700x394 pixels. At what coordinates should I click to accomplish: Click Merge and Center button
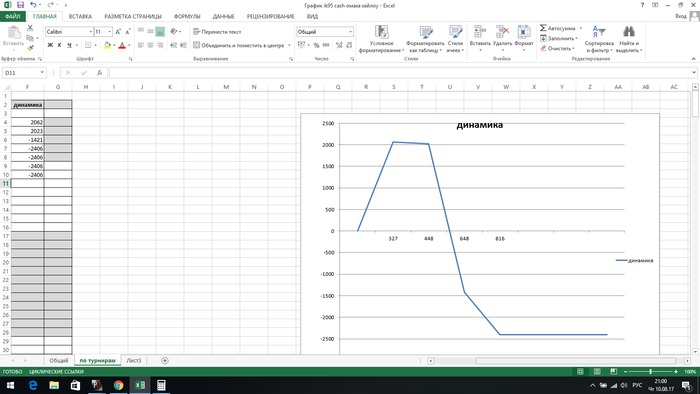click(242, 45)
